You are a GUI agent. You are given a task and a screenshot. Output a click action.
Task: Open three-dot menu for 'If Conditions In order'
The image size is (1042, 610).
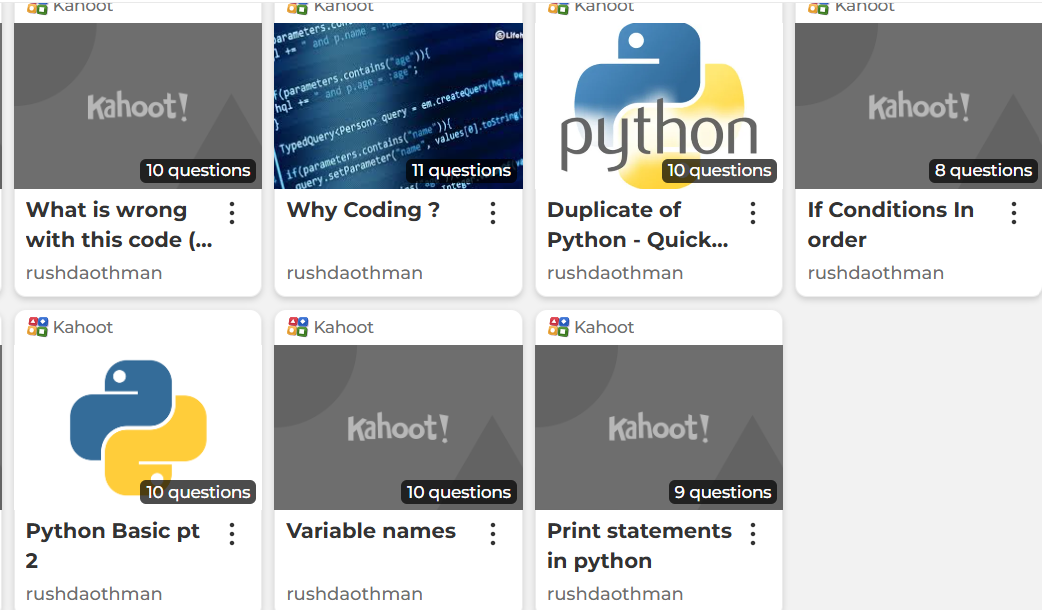(1013, 213)
